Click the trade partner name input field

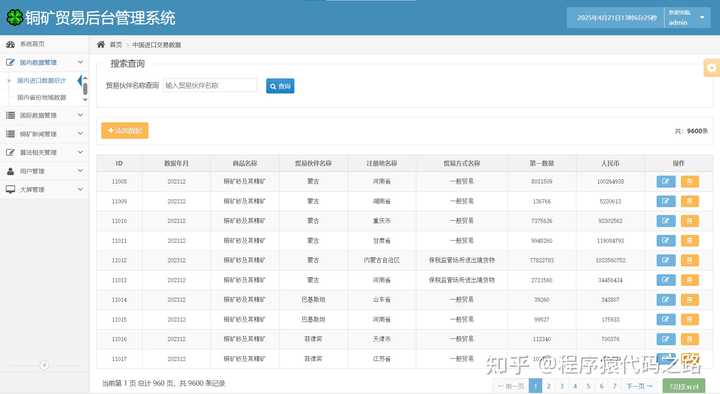pos(210,85)
